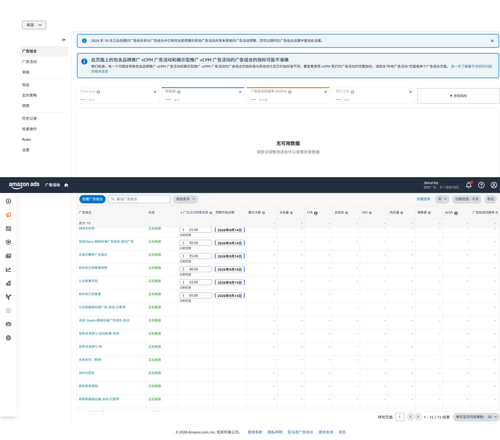Remove the Total cost metric card
Image resolution: width=500 pixels, height=440 pixels.
coord(155,92)
